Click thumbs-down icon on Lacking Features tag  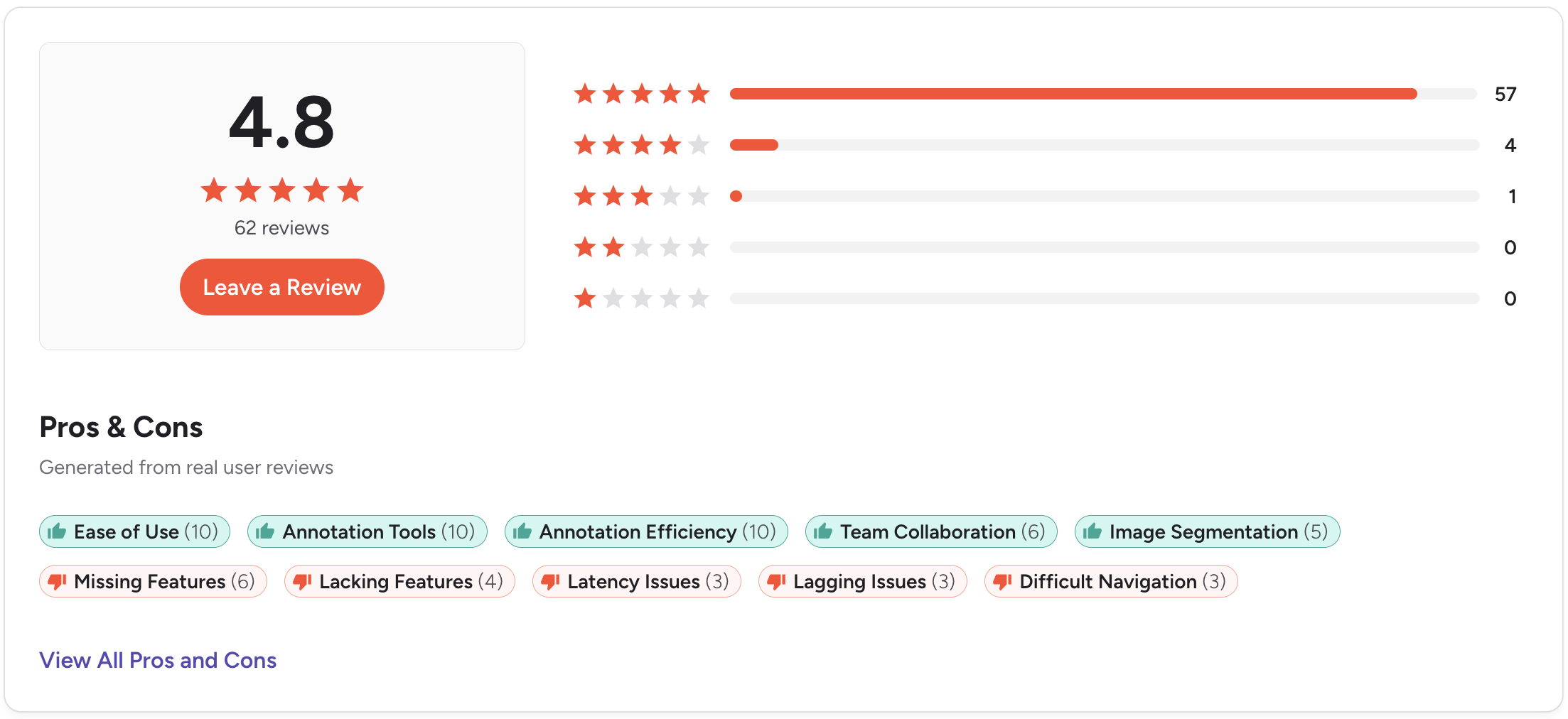[x=302, y=582]
